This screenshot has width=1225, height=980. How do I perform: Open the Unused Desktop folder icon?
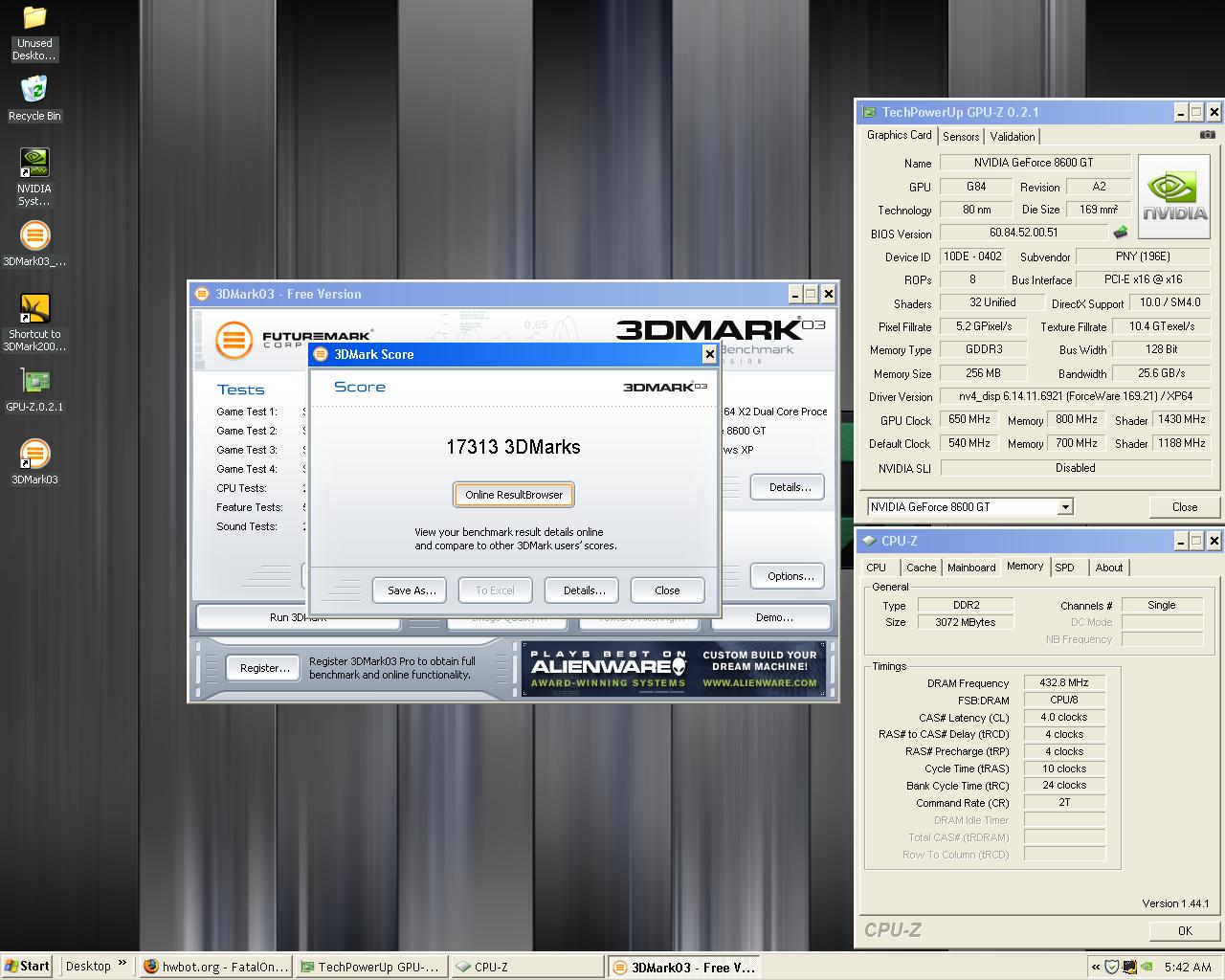pos(34,18)
